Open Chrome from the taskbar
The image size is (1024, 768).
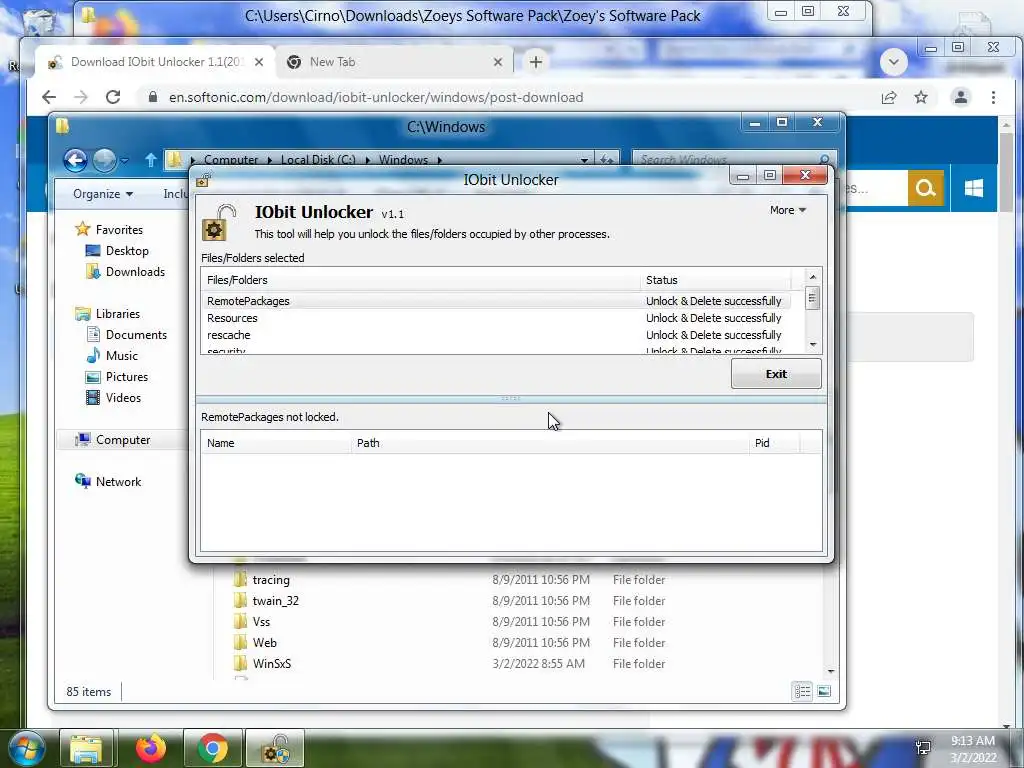212,748
